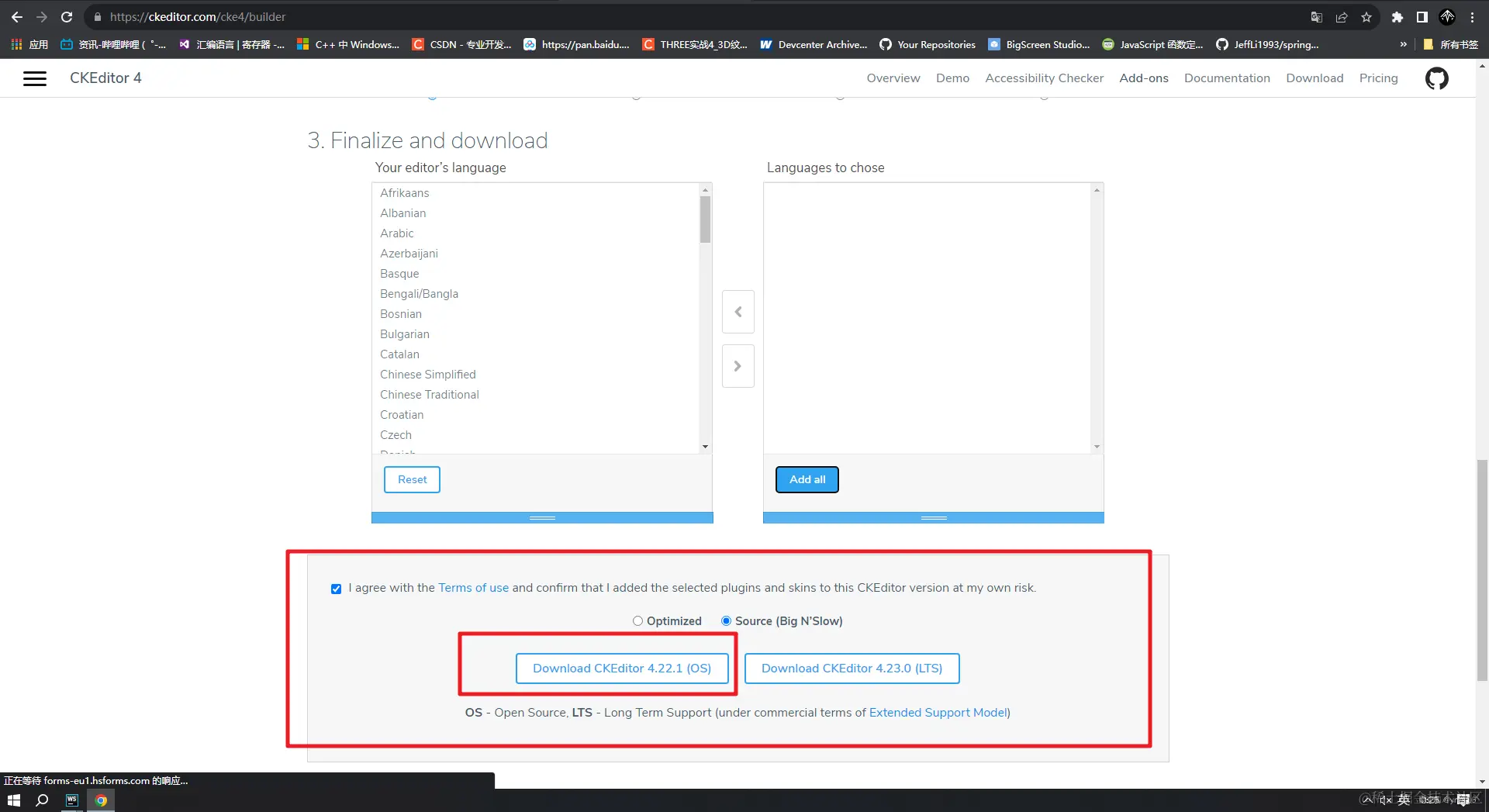Open the Terms of use link
This screenshot has height=812, width=1489.
pos(473,588)
